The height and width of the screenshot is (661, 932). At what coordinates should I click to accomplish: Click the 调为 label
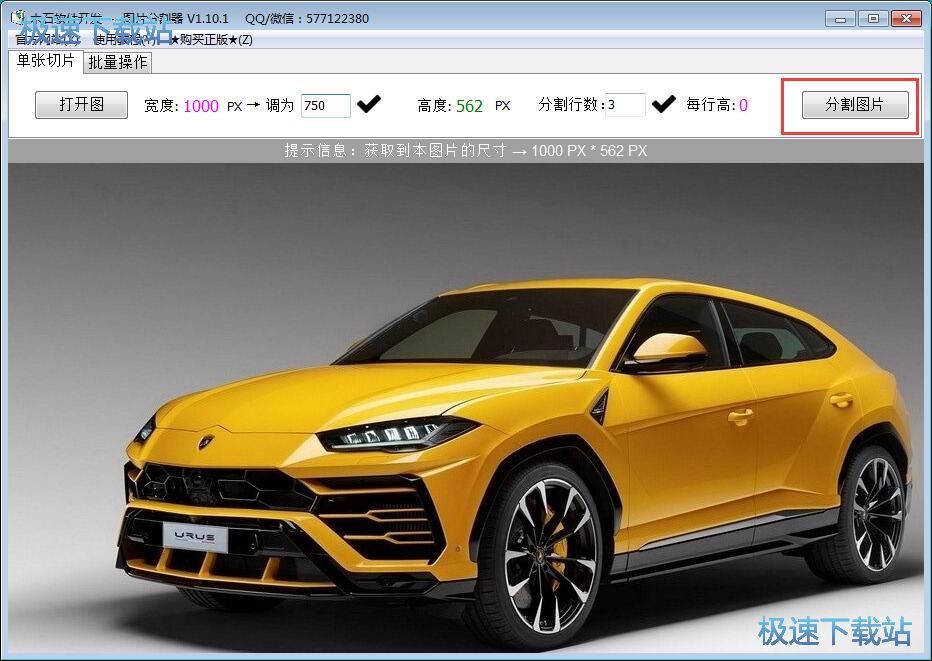click(x=279, y=106)
